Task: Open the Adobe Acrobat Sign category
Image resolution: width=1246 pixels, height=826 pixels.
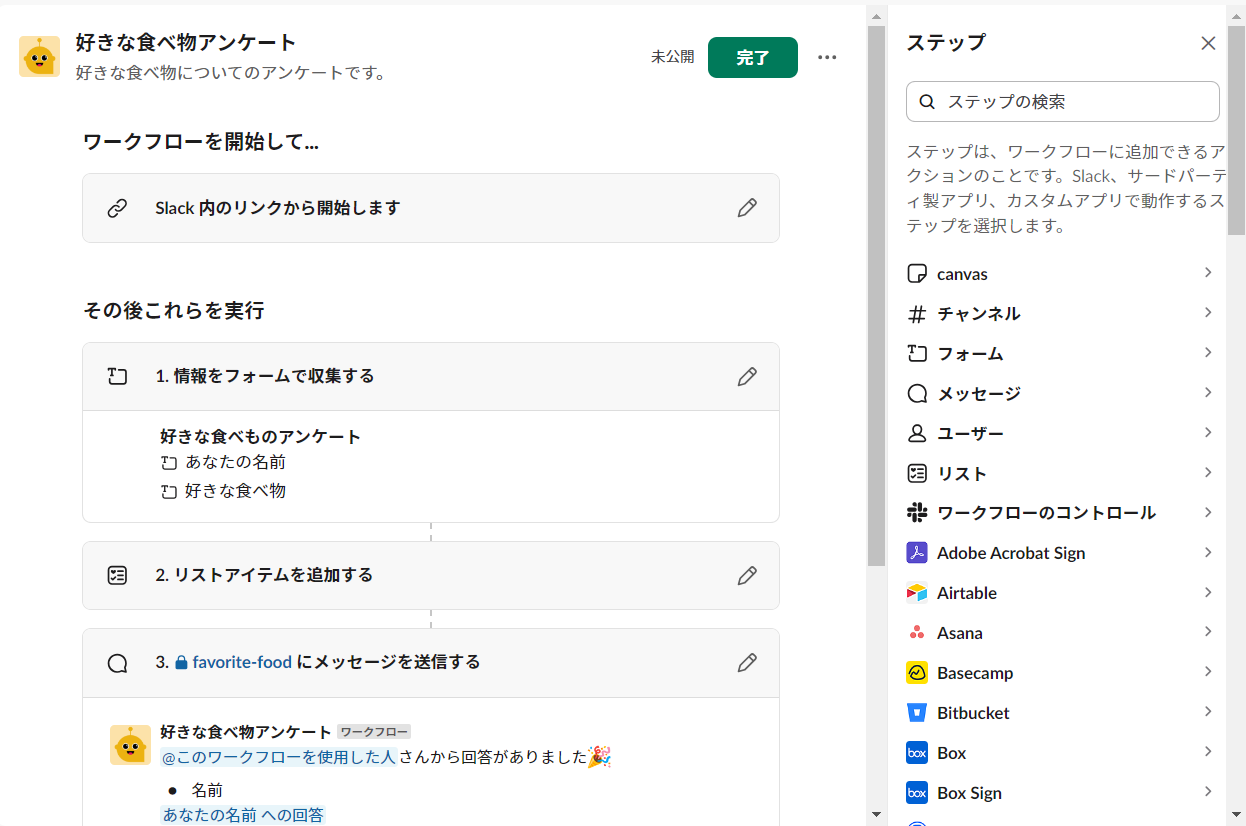Action: pos(1062,553)
